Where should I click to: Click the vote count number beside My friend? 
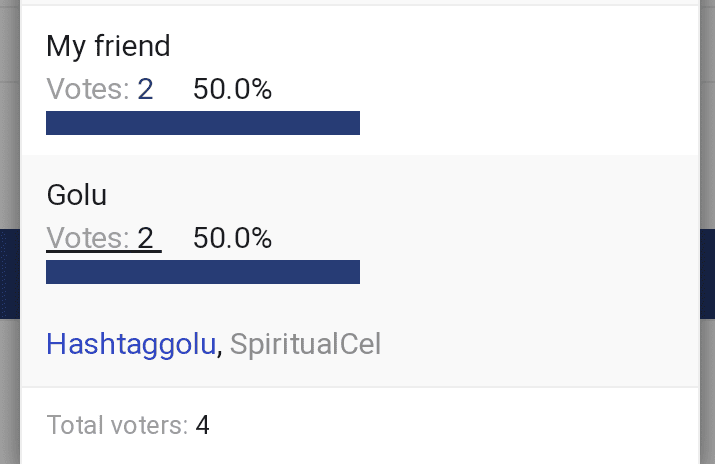click(145, 90)
